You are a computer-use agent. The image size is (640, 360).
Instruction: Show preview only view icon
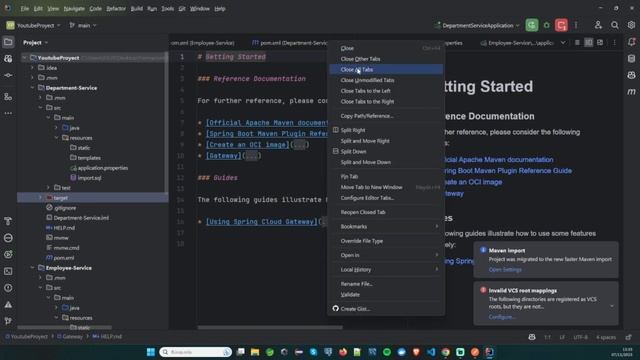coord(600,42)
